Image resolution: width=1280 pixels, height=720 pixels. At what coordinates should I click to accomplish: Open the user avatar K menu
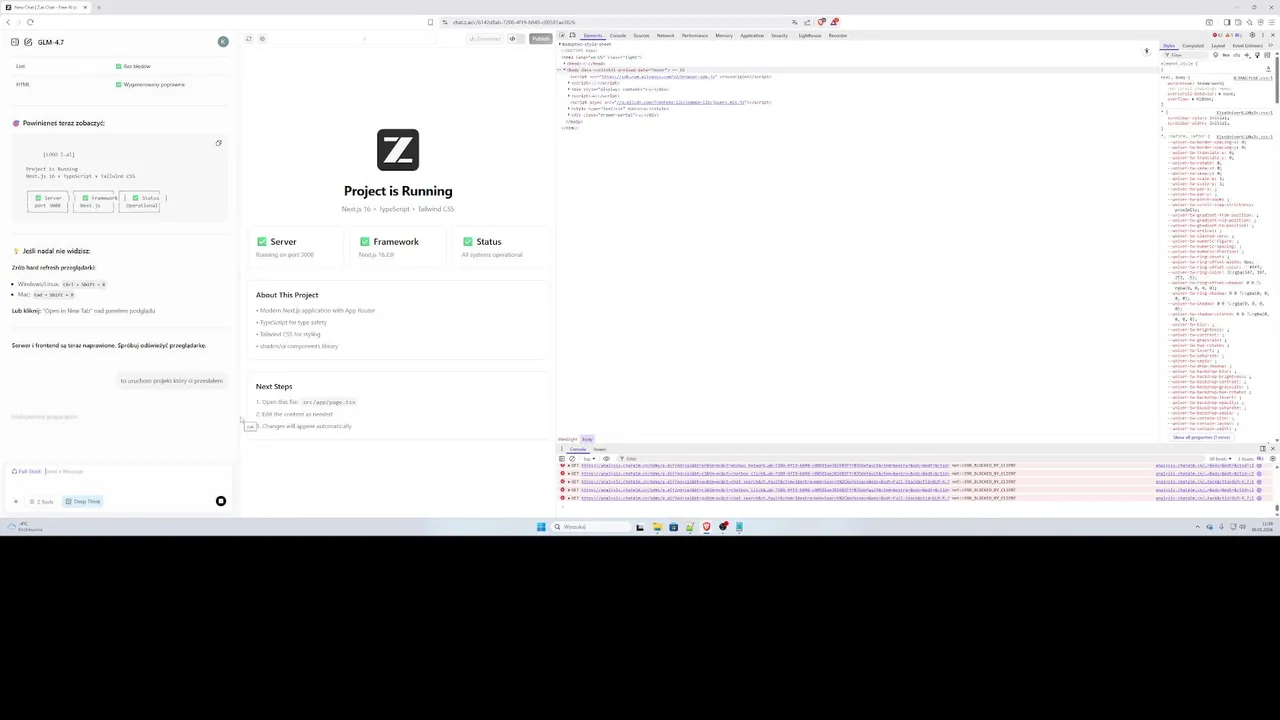pos(223,41)
